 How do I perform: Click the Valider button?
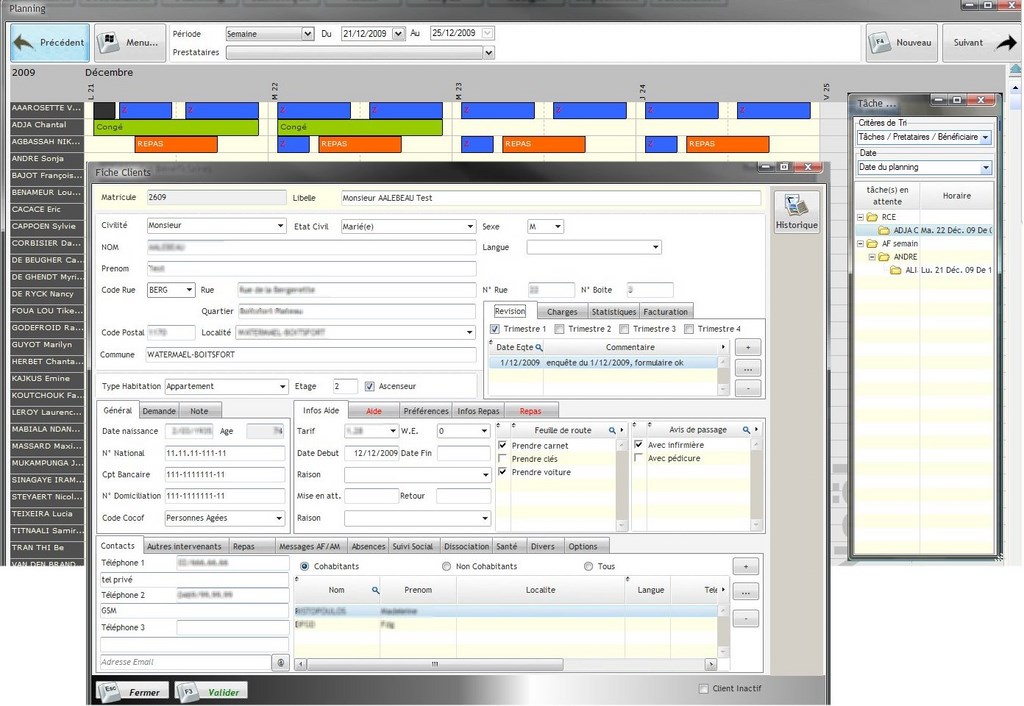[212, 692]
